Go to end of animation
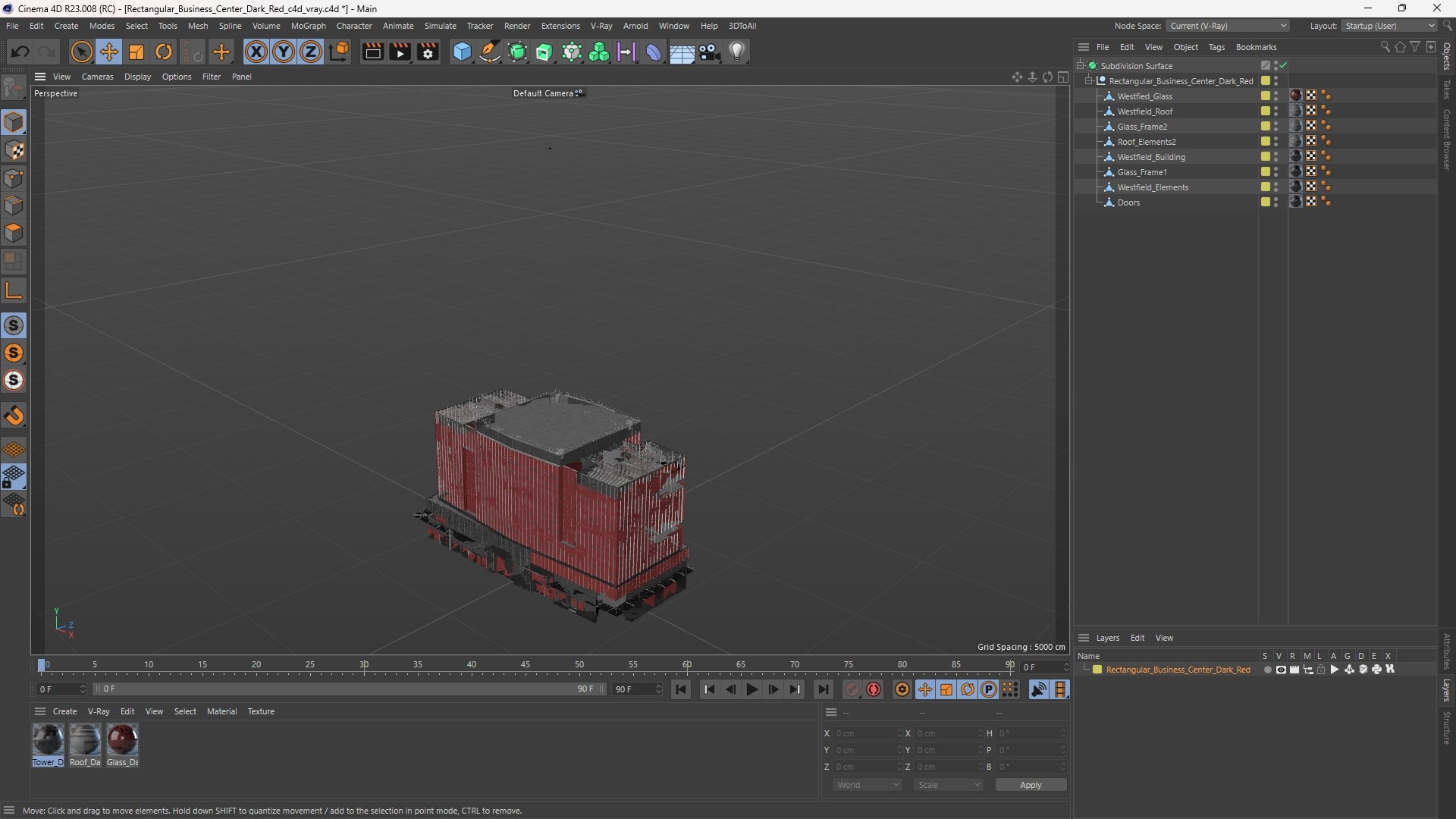This screenshot has width=1456, height=819. pos(823,689)
